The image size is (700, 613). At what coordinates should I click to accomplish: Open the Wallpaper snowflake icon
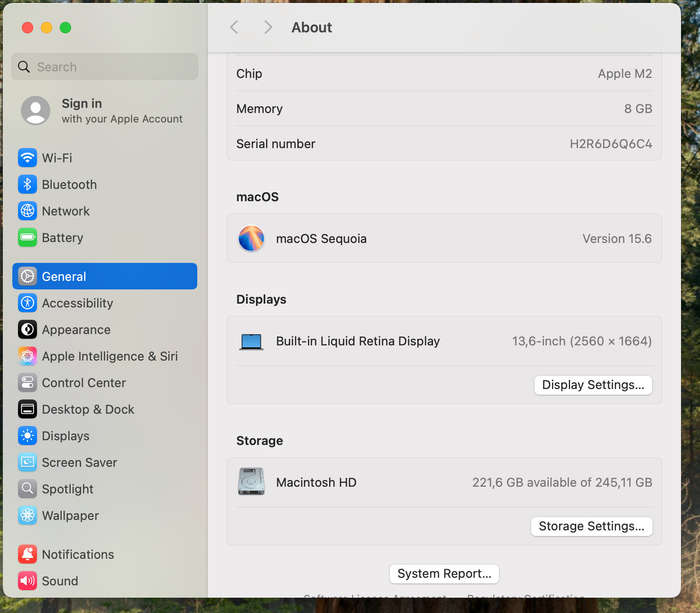point(27,516)
